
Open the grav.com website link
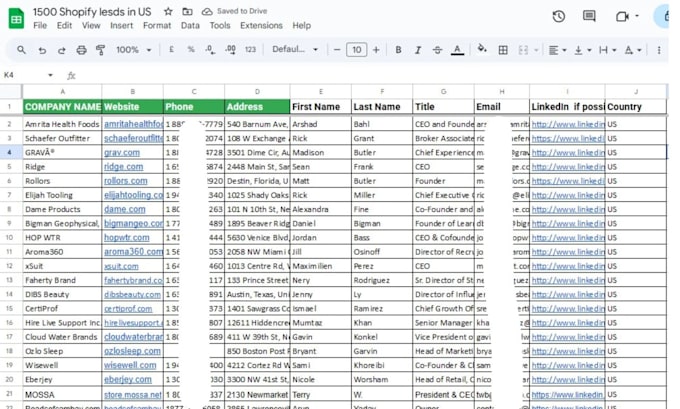point(122,153)
